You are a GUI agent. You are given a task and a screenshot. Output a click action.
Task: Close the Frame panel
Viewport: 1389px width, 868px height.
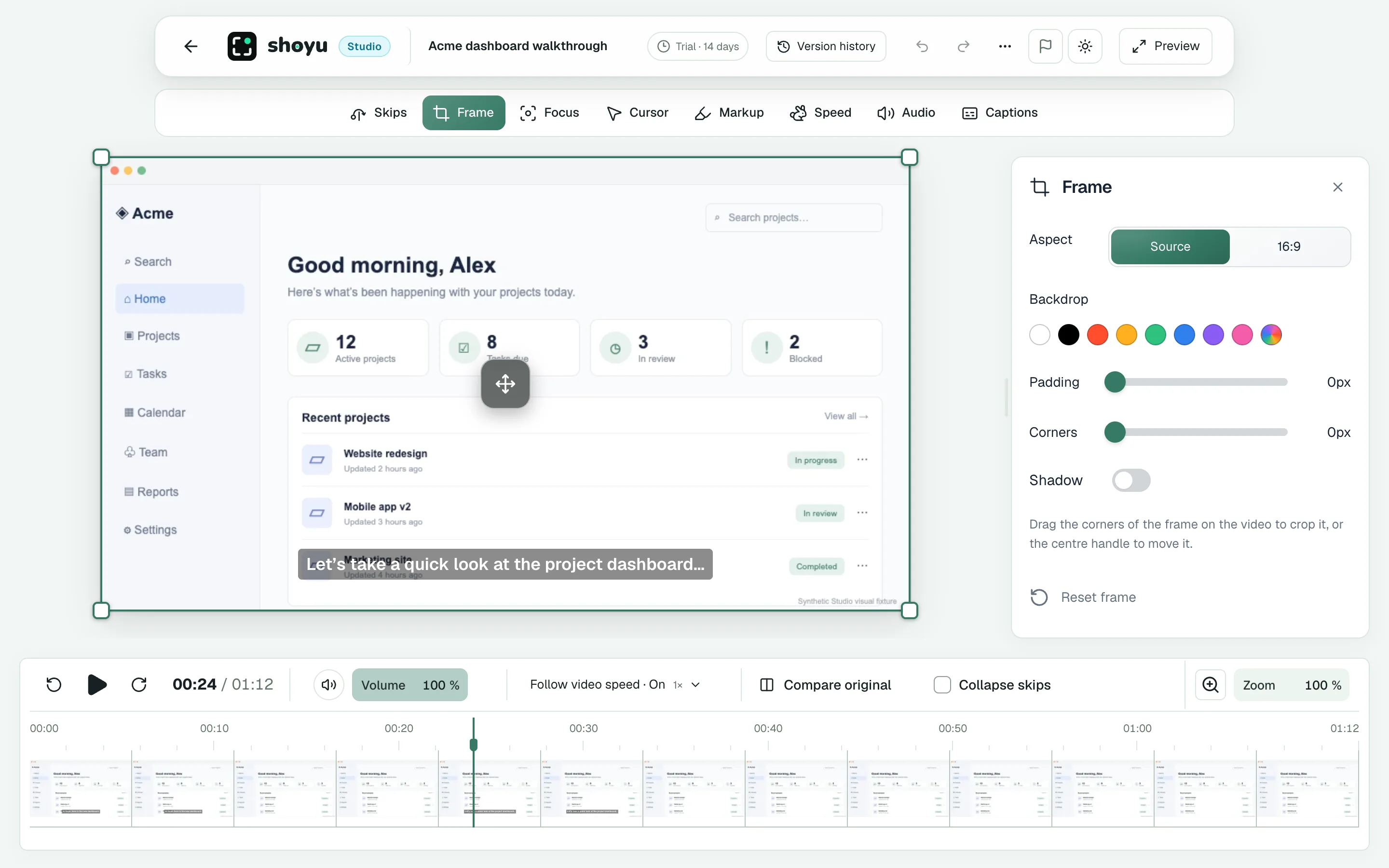[1337, 187]
